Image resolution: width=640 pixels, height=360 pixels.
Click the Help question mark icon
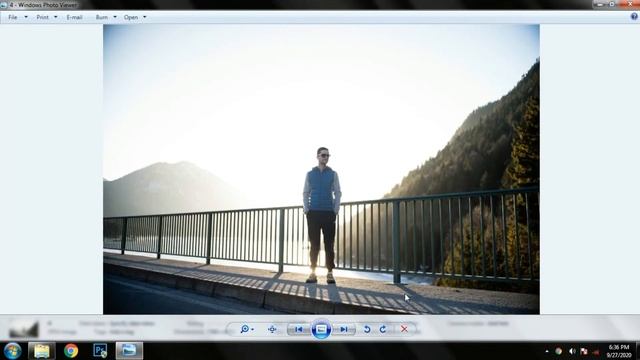(634, 17)
